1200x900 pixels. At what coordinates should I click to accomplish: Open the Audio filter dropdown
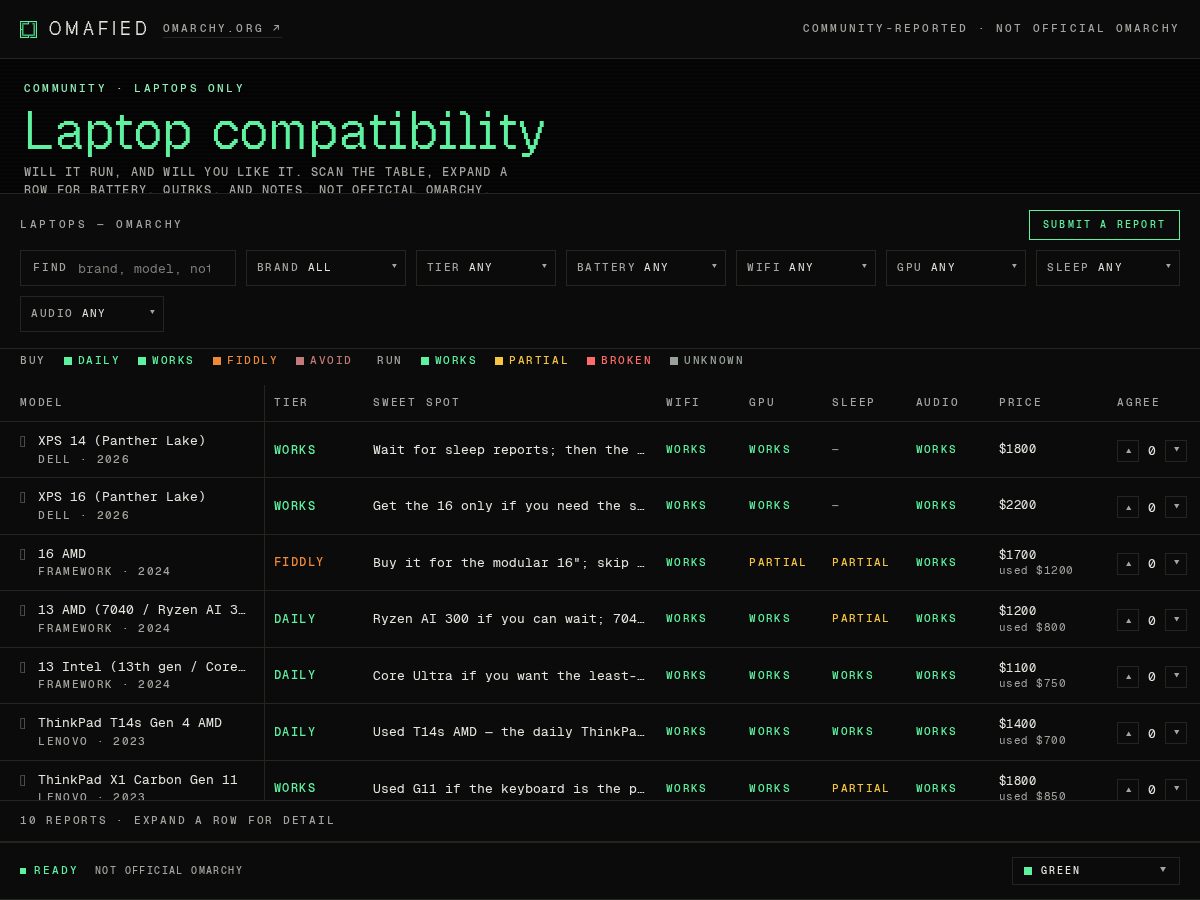pos(92,314)
